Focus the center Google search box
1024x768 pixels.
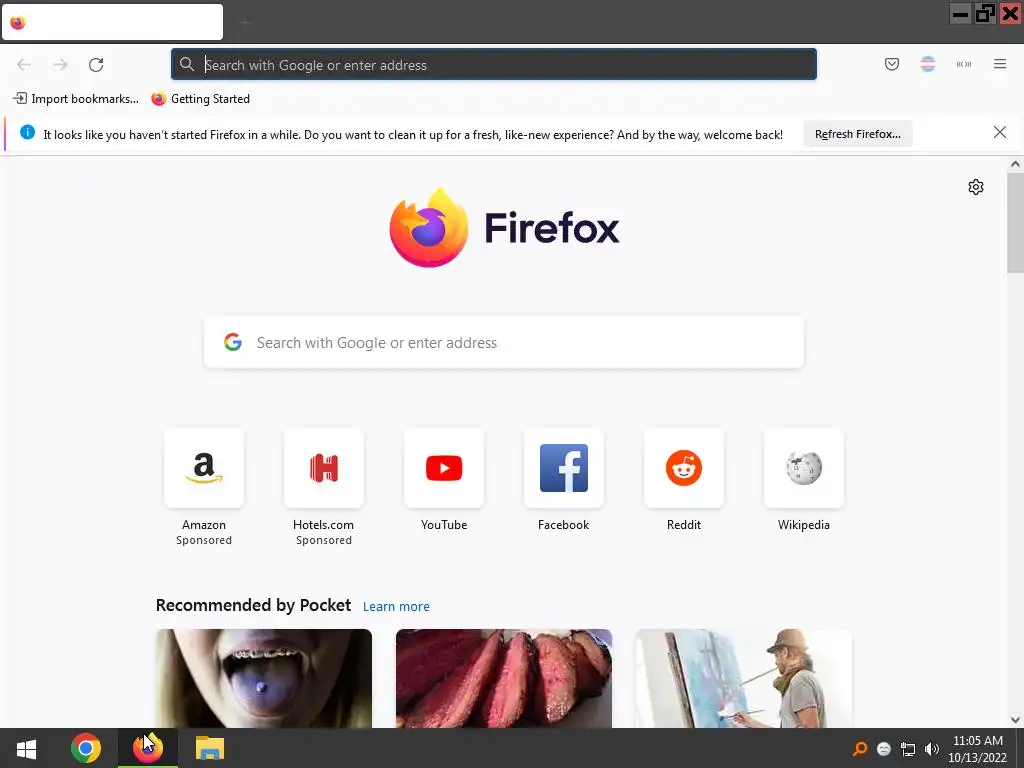[x=504, y=342]
